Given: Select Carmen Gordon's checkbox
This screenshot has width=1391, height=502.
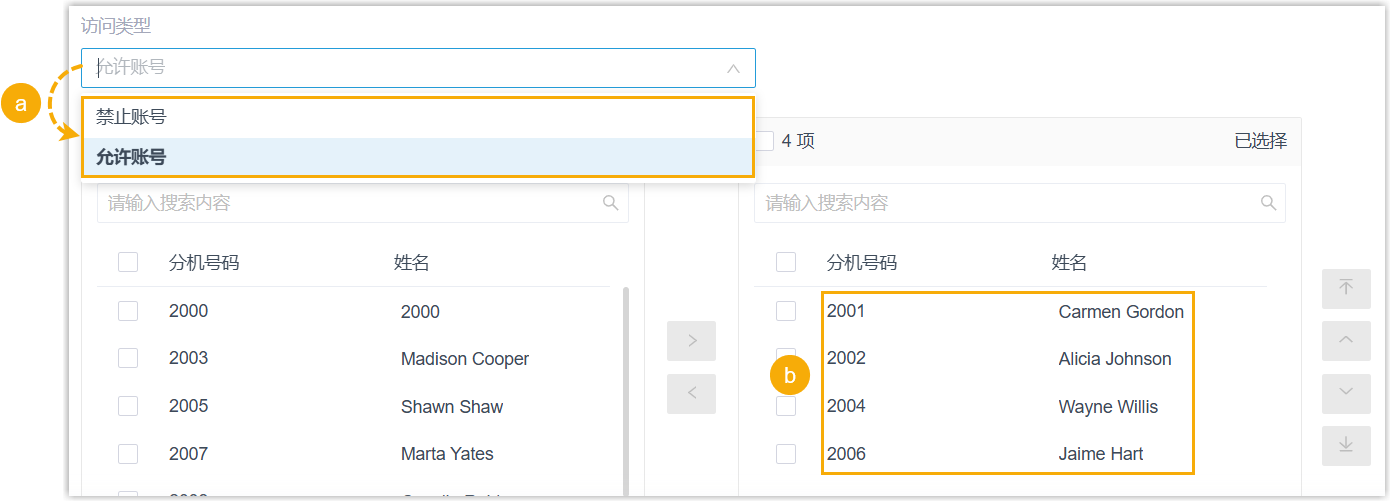Looking at the screenshot, I should pos(786,311).
